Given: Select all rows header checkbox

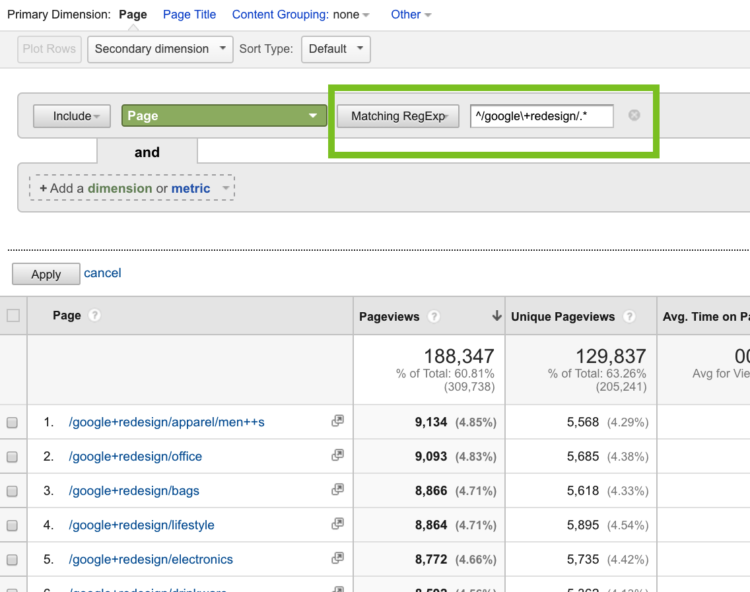Looking at the screenshot, I should point(13,316).
